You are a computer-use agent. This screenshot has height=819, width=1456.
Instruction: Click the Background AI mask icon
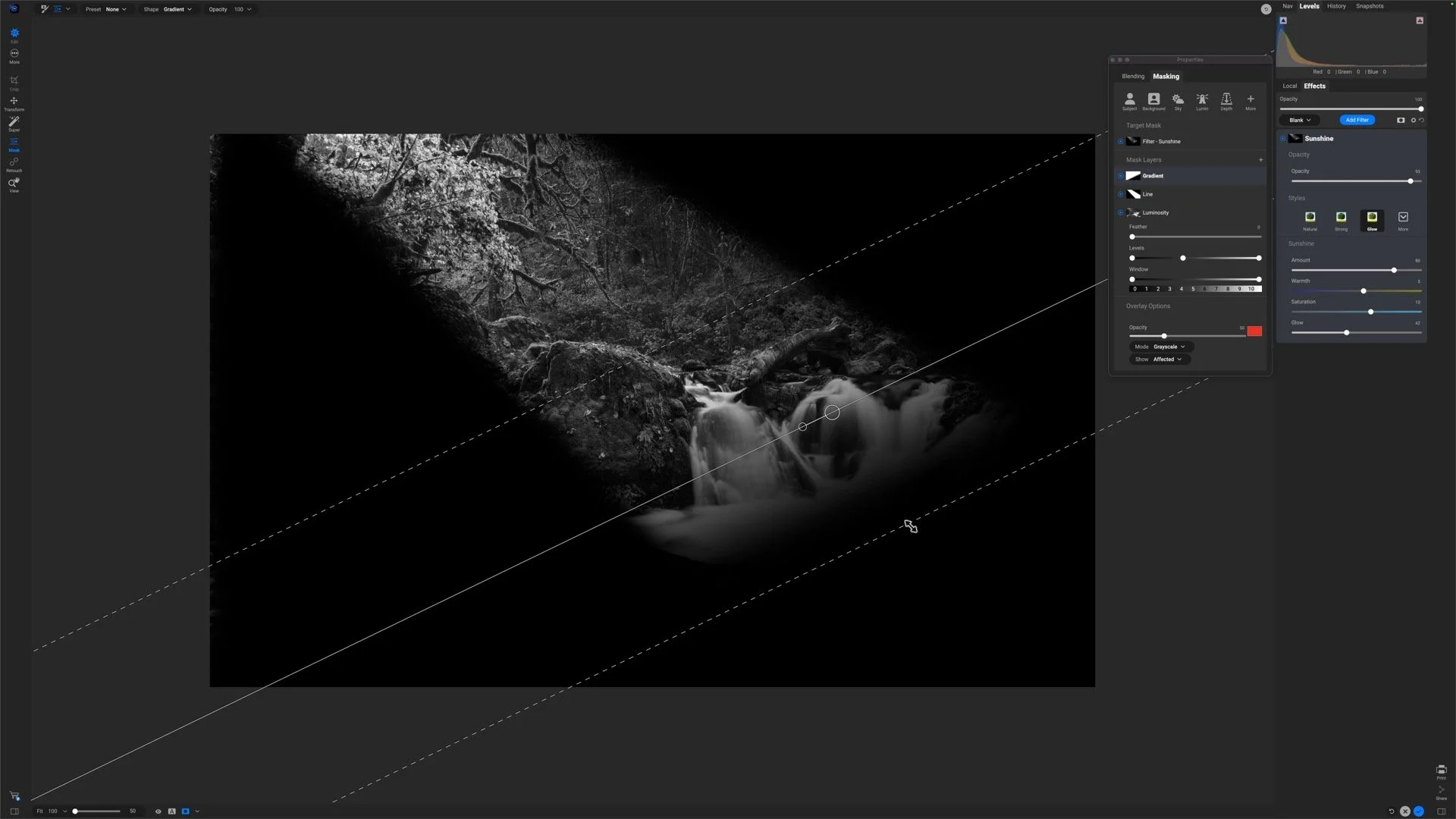[x=1153, y=101]
